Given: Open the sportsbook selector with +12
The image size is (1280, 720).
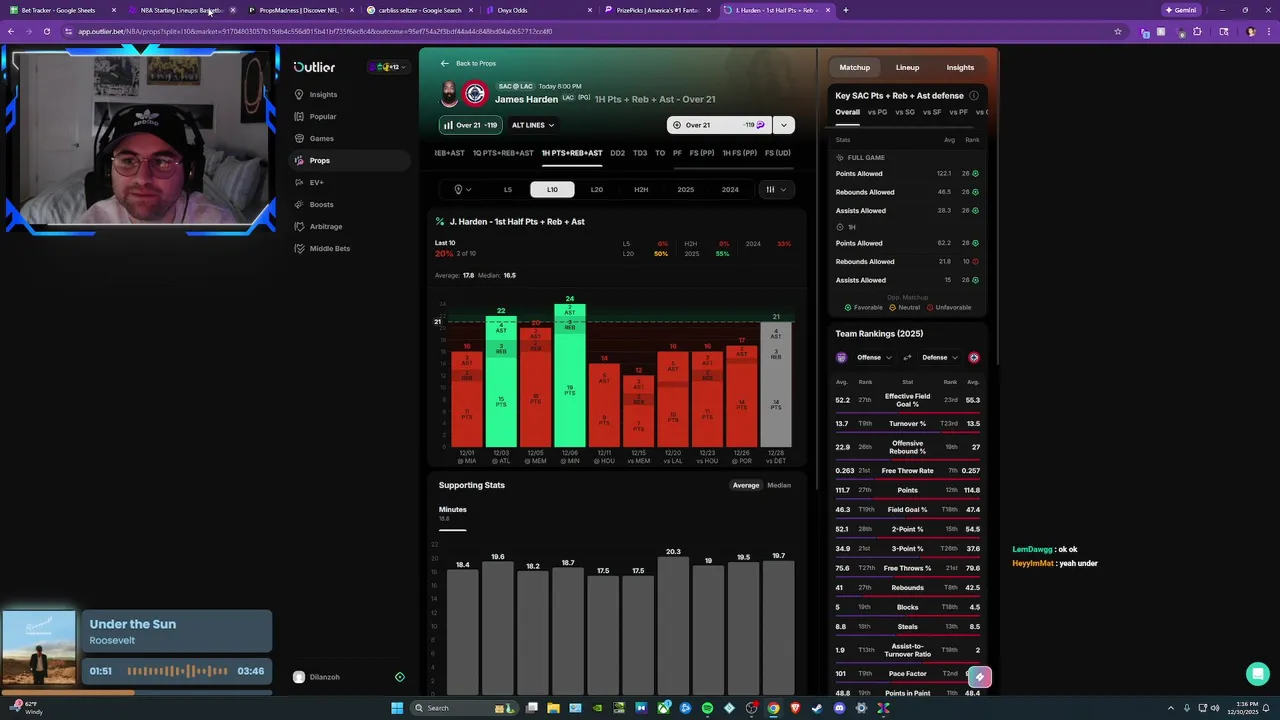Looking at the screenshot, I should [x=386, y=67].
